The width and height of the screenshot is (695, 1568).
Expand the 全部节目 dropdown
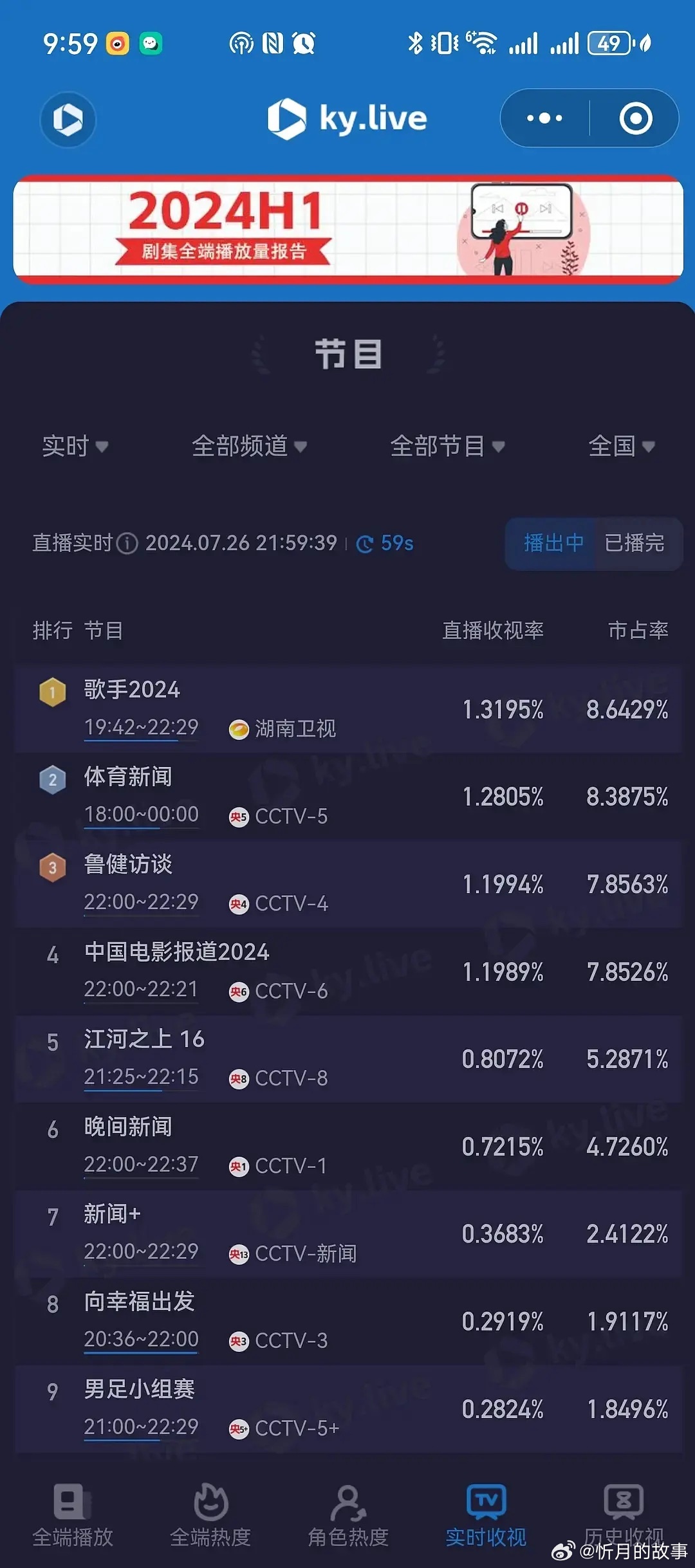[x=447, y=446]
